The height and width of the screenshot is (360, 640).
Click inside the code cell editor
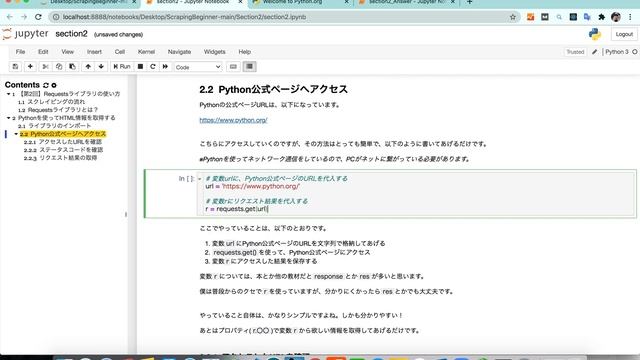(418, 193)
